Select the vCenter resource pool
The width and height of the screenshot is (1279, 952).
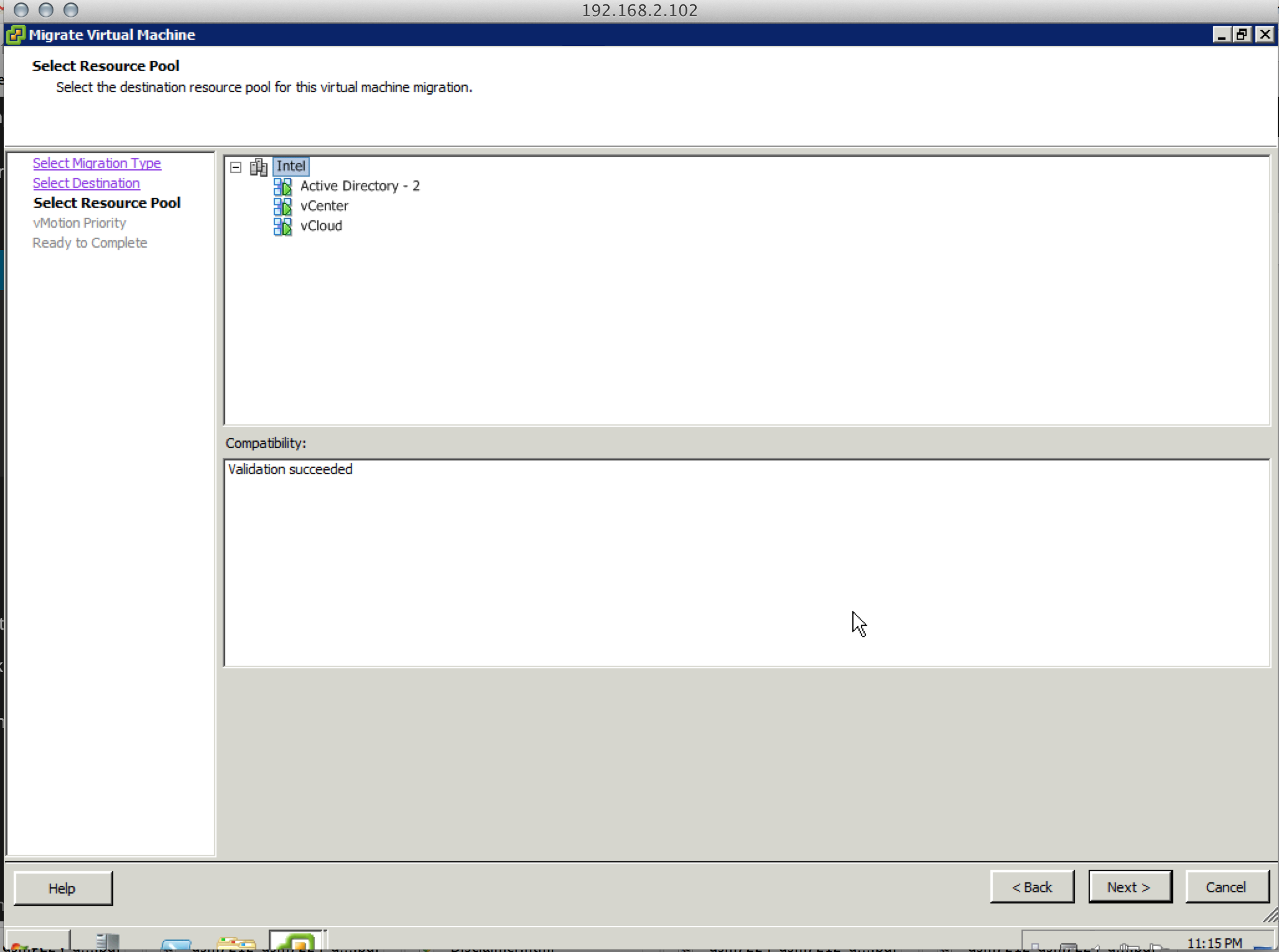324,206
